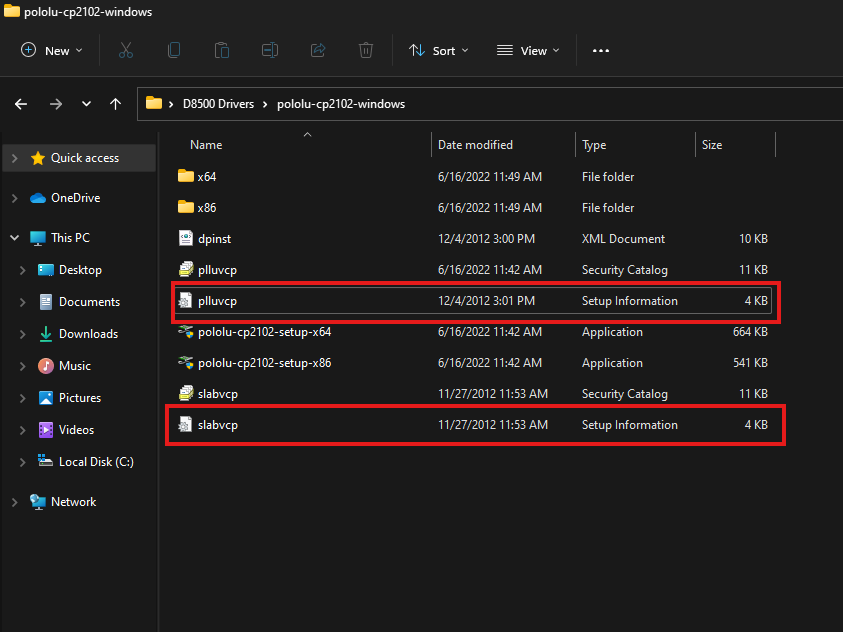Open the See more ellipsis menu
Image resolution: width=843 pixels, height=632 pixels.
pyautogui.click(x=601, y=50)
